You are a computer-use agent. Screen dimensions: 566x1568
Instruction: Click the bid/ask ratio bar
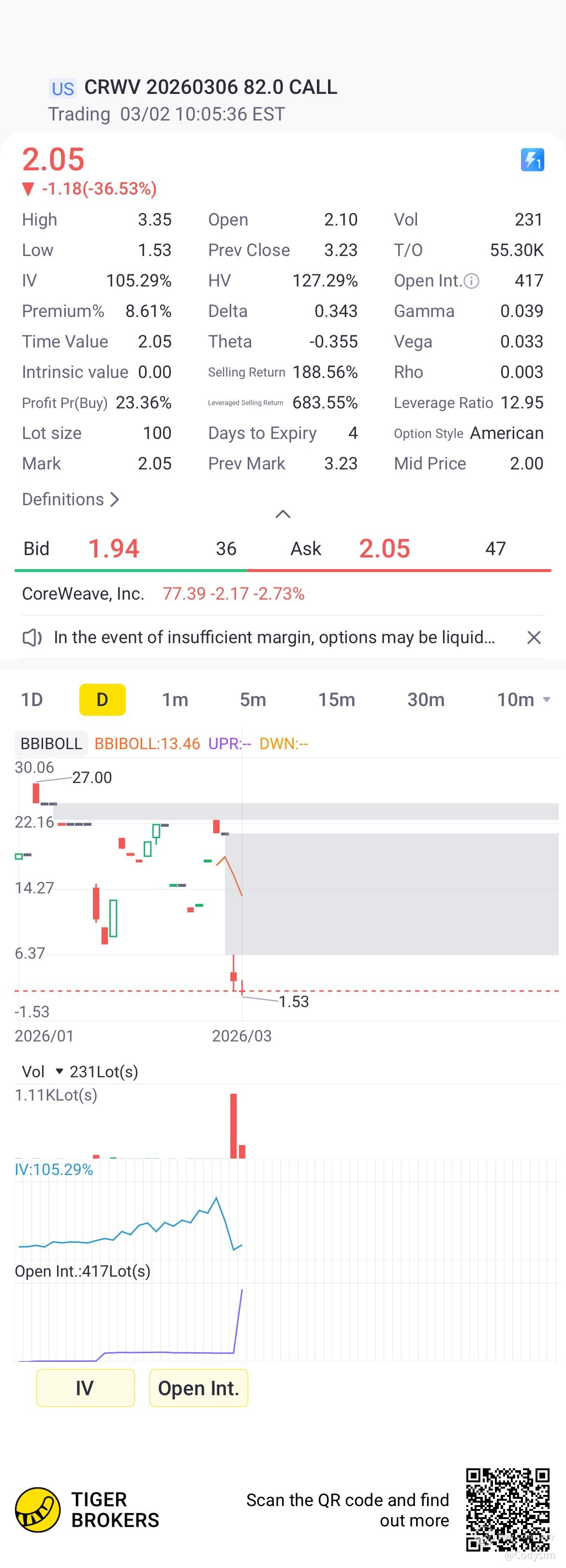(x=283, y=571)
